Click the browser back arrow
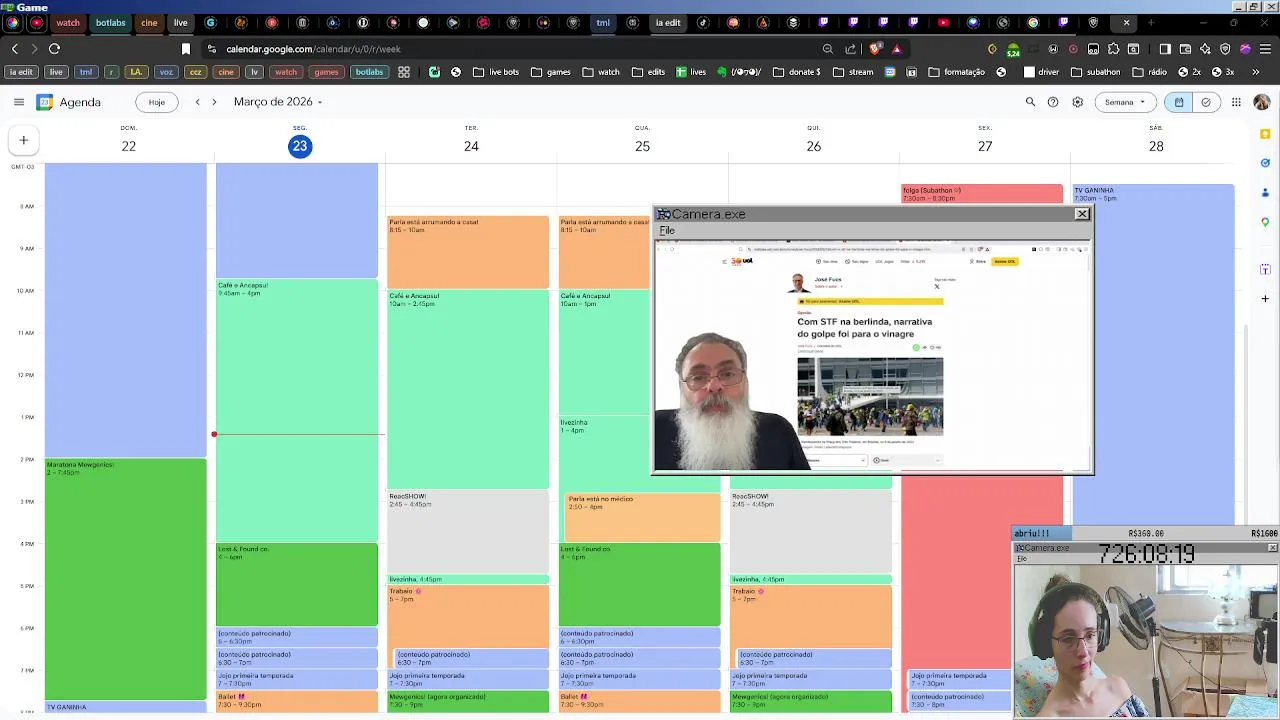 14,48
